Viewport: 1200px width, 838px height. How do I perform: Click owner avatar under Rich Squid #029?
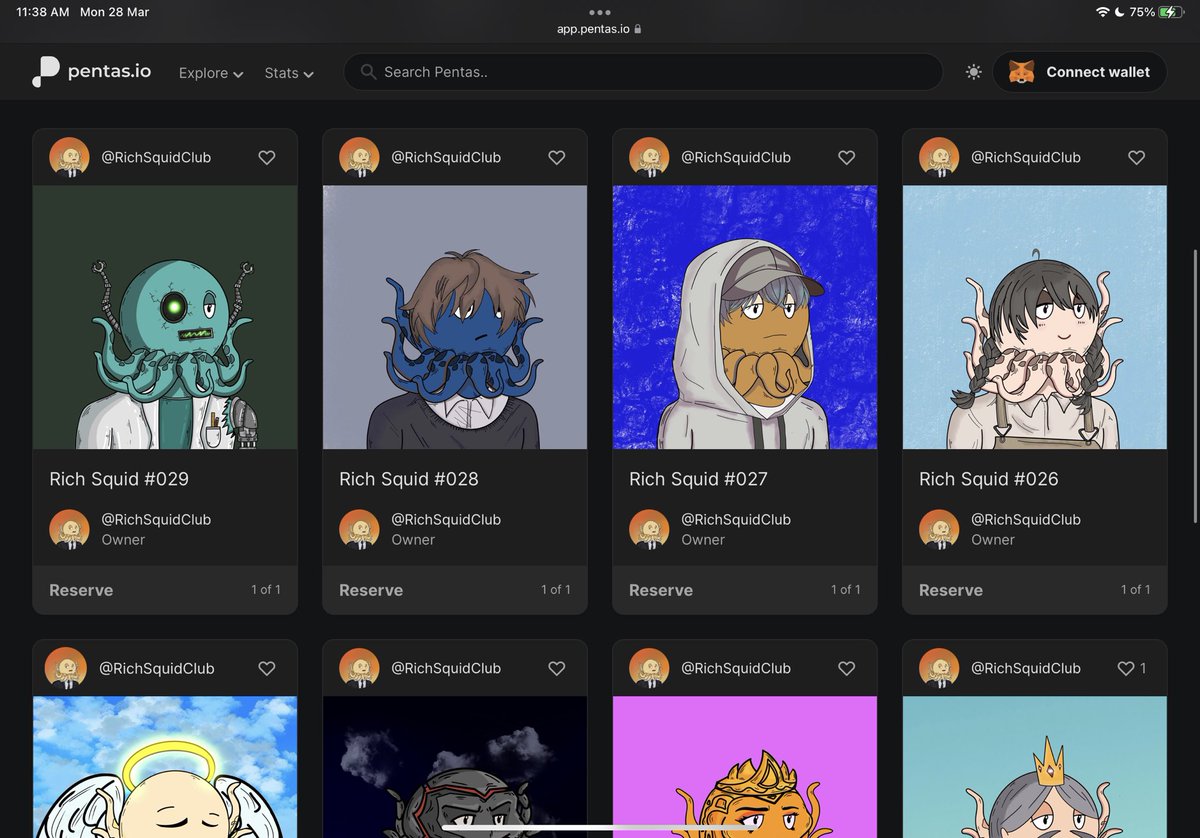tap(69, 529)
